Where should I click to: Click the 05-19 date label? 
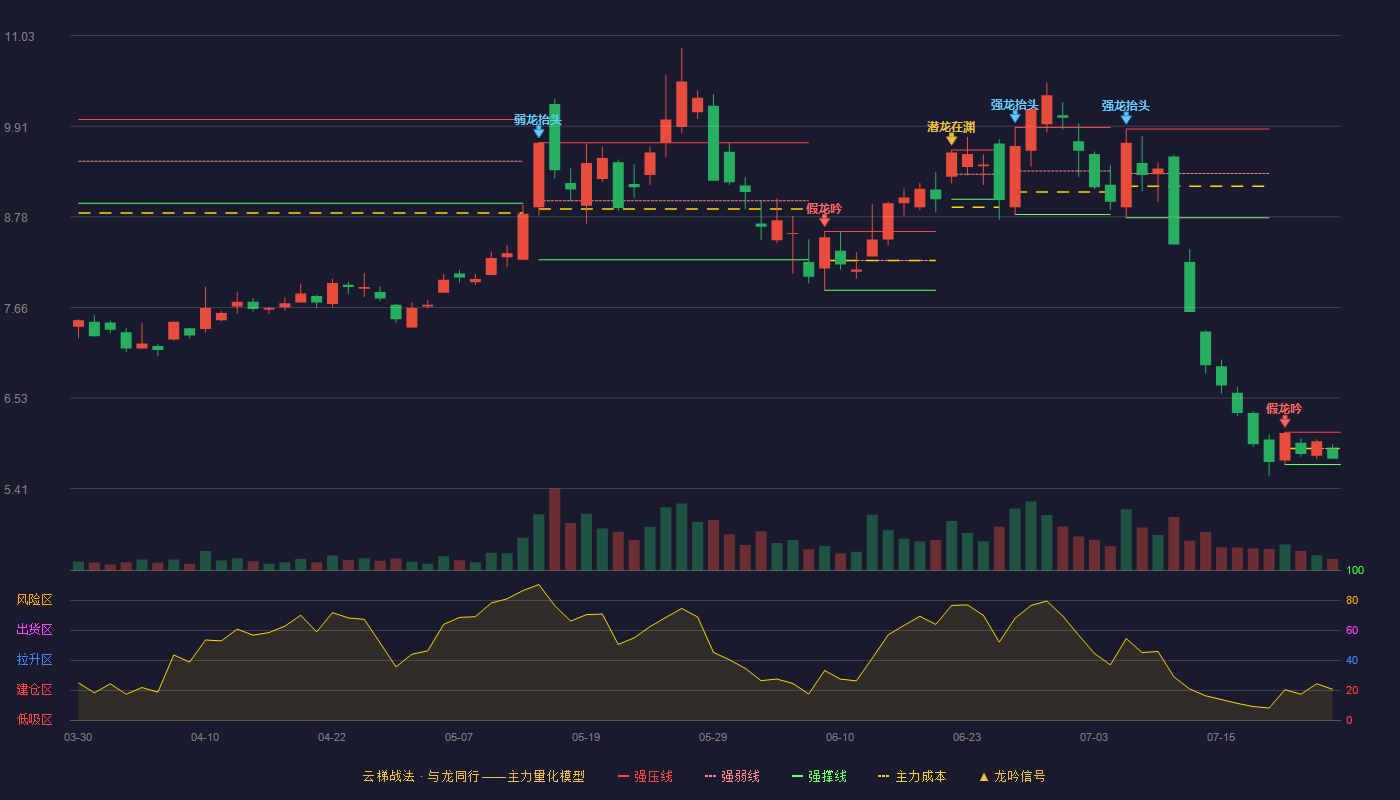tap(586, 737)
